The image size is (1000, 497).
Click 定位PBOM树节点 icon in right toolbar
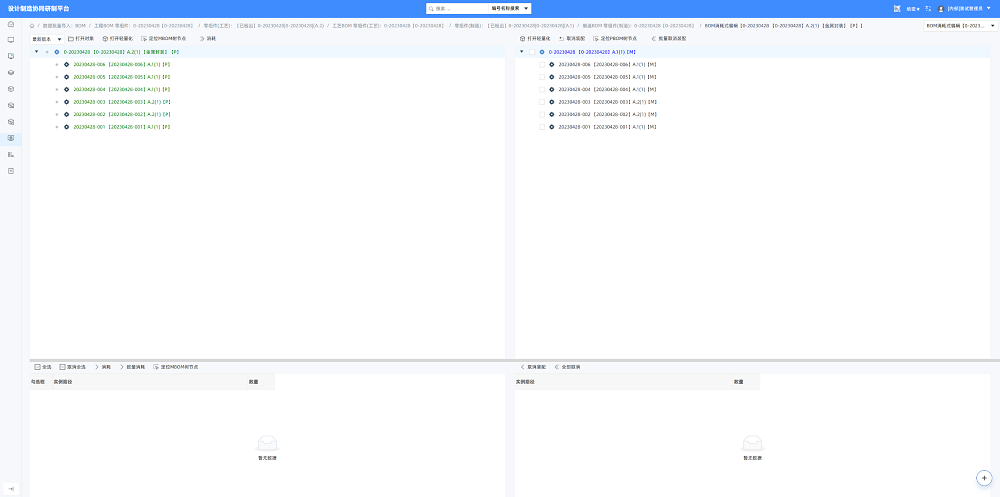point(596,39)
